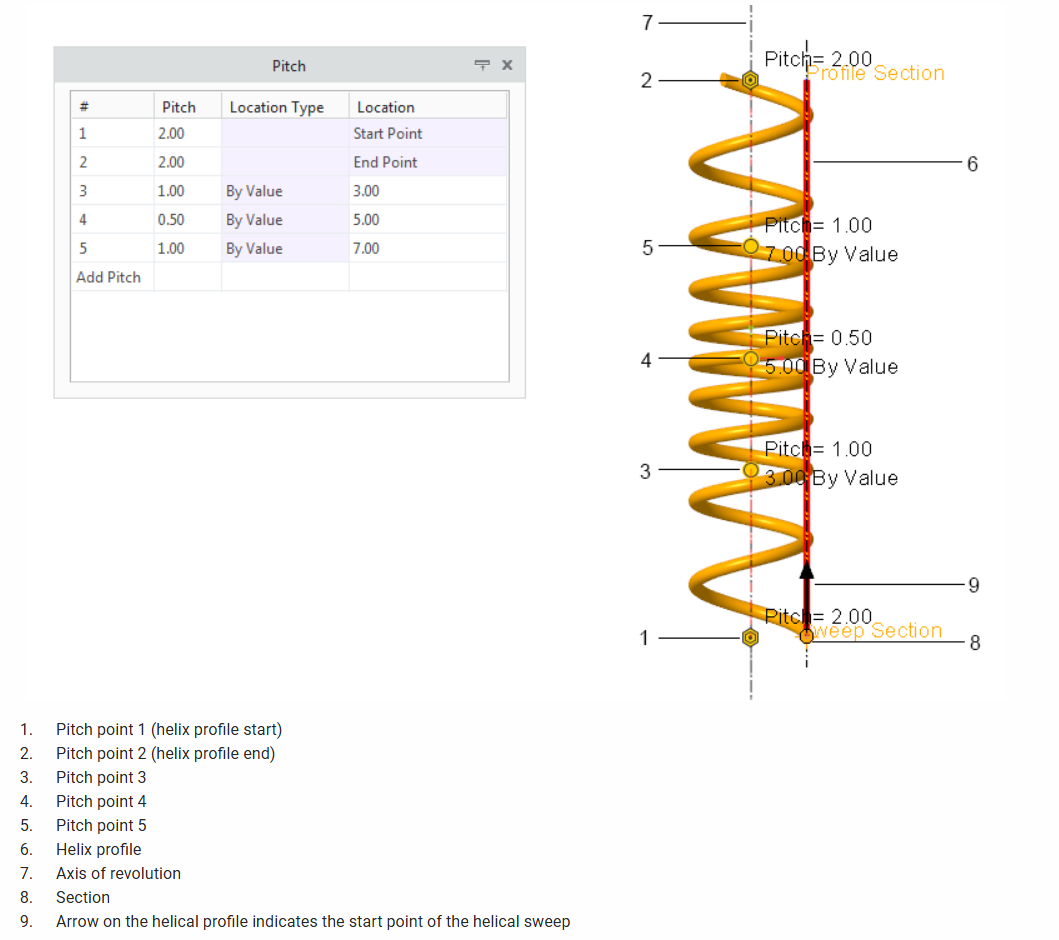The image size is (1059, 940).
Task: Pin the Pitch panel open
Action: (482, 65)
